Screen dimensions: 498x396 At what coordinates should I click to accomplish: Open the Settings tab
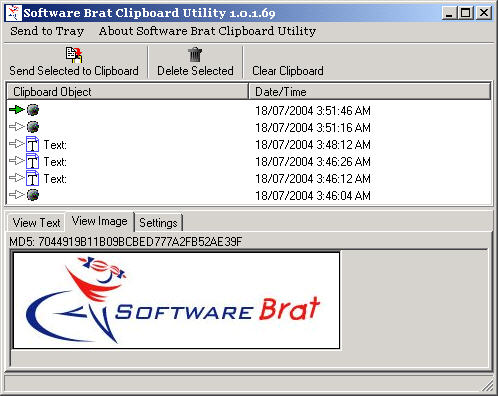click(x=158, y=223)
